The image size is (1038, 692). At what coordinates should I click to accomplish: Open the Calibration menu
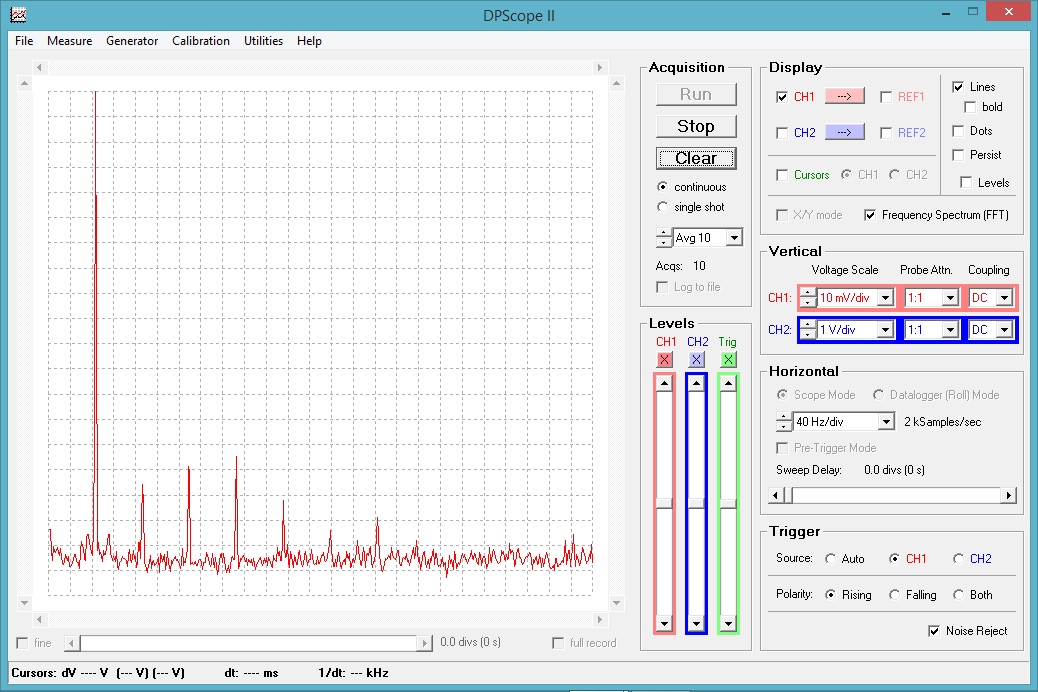click(201, 40)
